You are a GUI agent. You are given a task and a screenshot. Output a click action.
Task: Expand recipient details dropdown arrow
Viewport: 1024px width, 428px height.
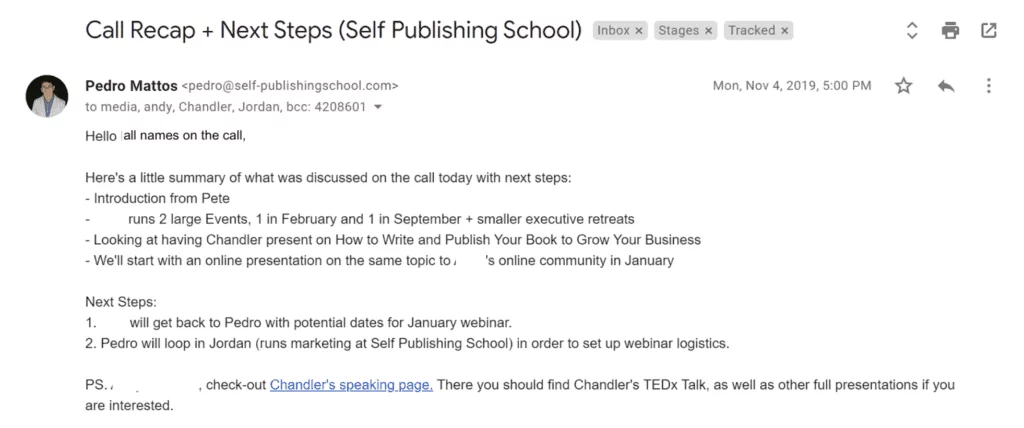point(377,107)
